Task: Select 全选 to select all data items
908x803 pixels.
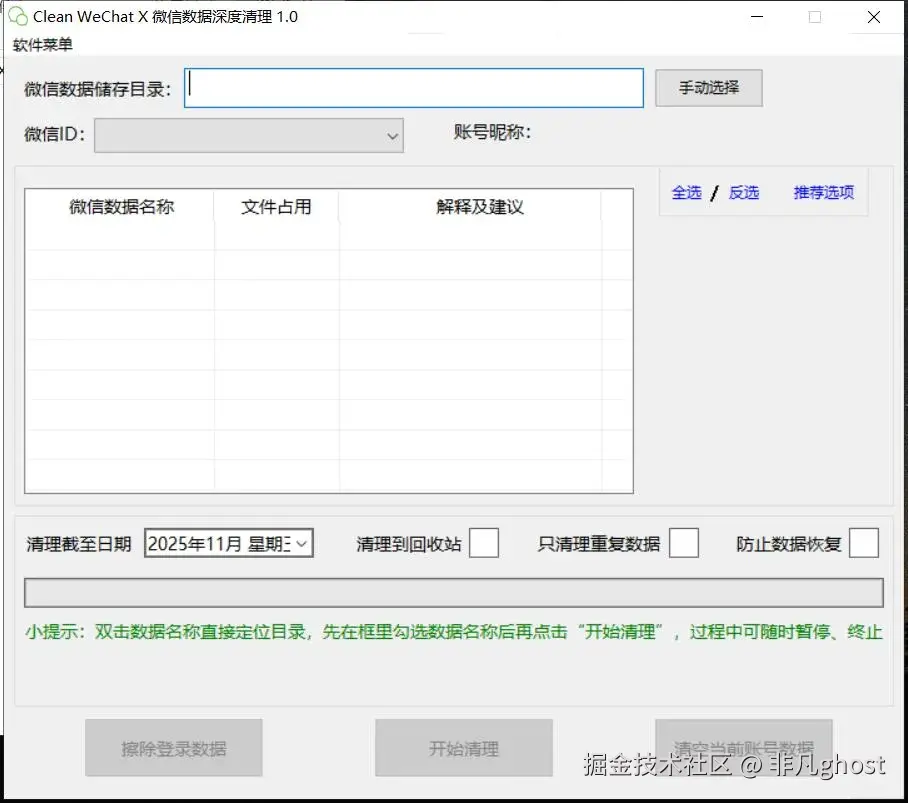Action: (687, 192)
